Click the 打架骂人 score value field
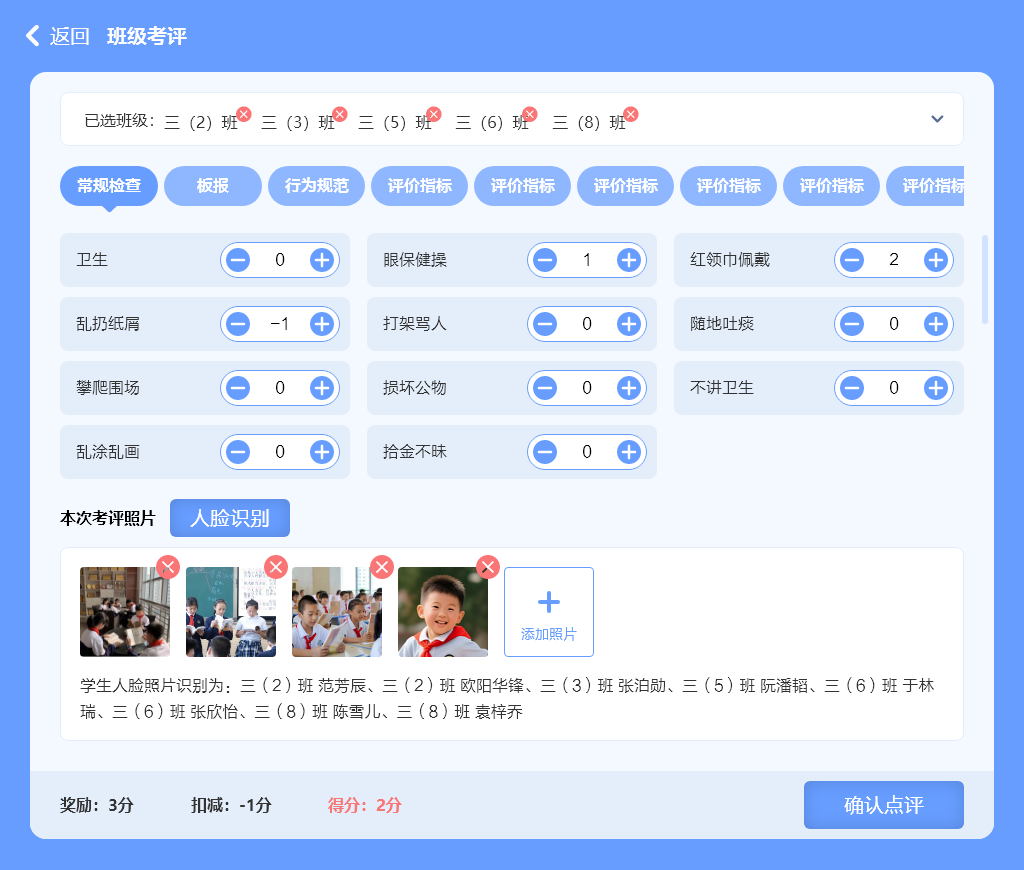Image resolution: width=1024 pixels, height=870 pixels. (587, 324)
